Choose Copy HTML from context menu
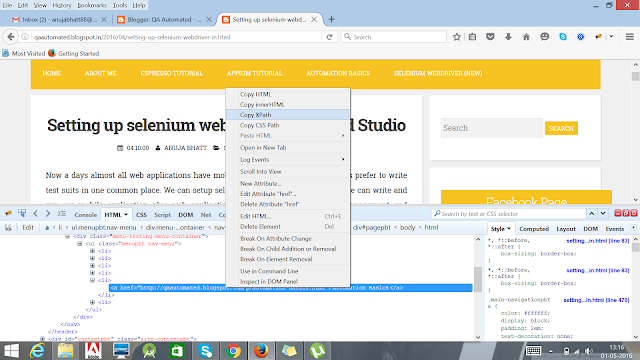 pos(288,94)
